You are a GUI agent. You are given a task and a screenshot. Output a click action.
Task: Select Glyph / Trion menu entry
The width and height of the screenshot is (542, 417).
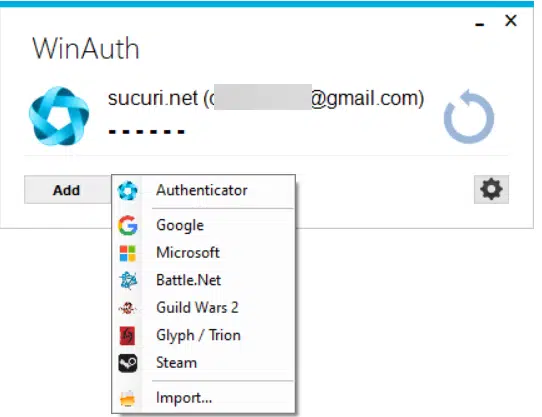coord(204,335)
